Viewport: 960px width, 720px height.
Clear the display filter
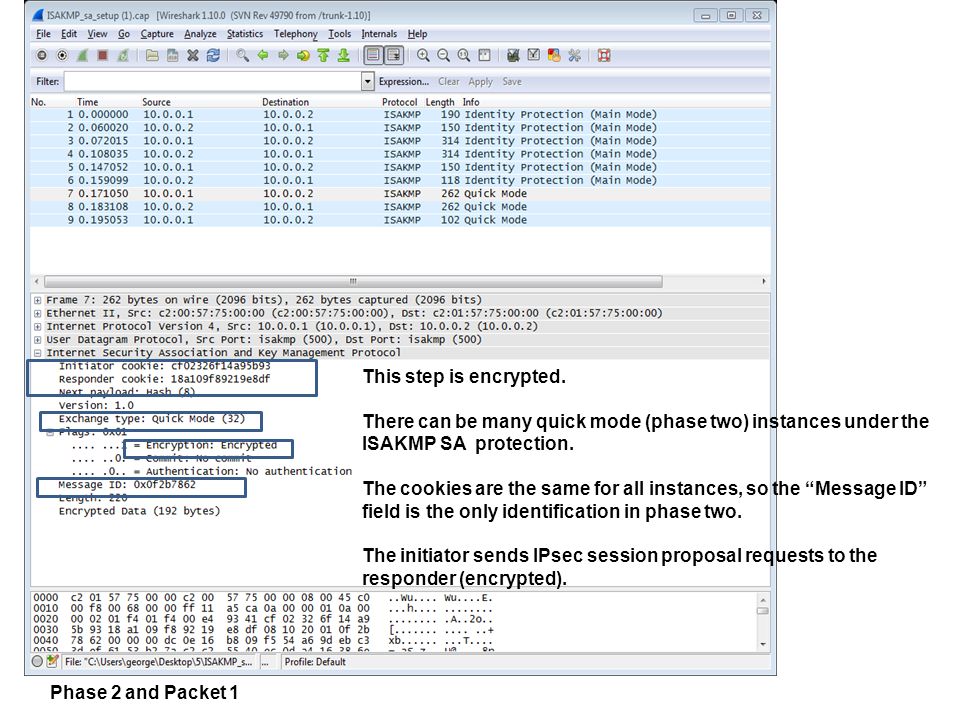[449, 81]
